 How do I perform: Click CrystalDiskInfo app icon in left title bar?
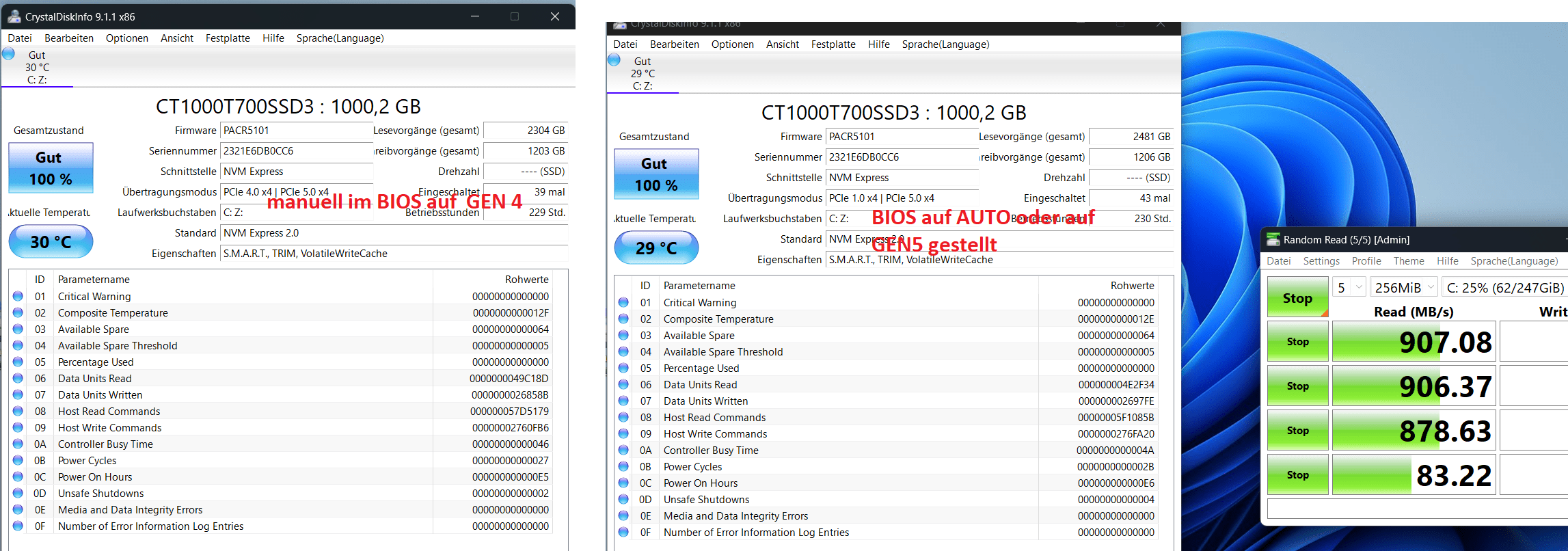(14, 16)
